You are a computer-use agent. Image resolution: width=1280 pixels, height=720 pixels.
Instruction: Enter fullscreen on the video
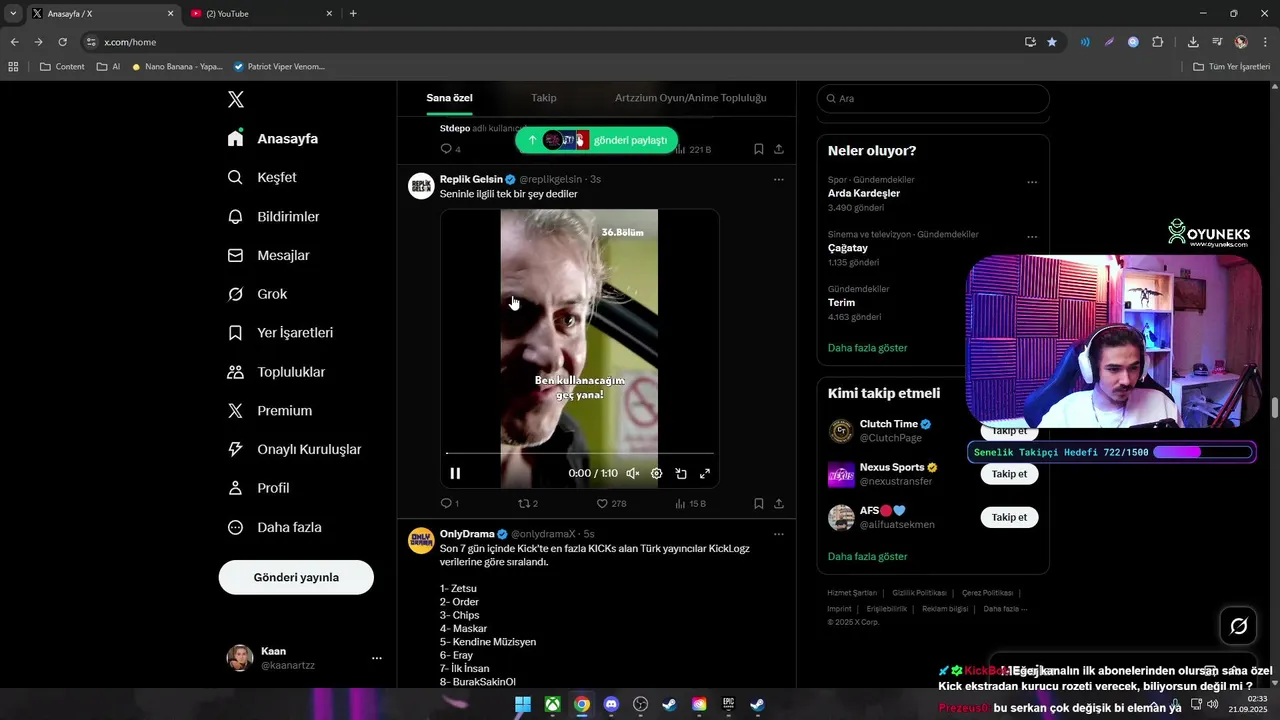coord(705,473)
